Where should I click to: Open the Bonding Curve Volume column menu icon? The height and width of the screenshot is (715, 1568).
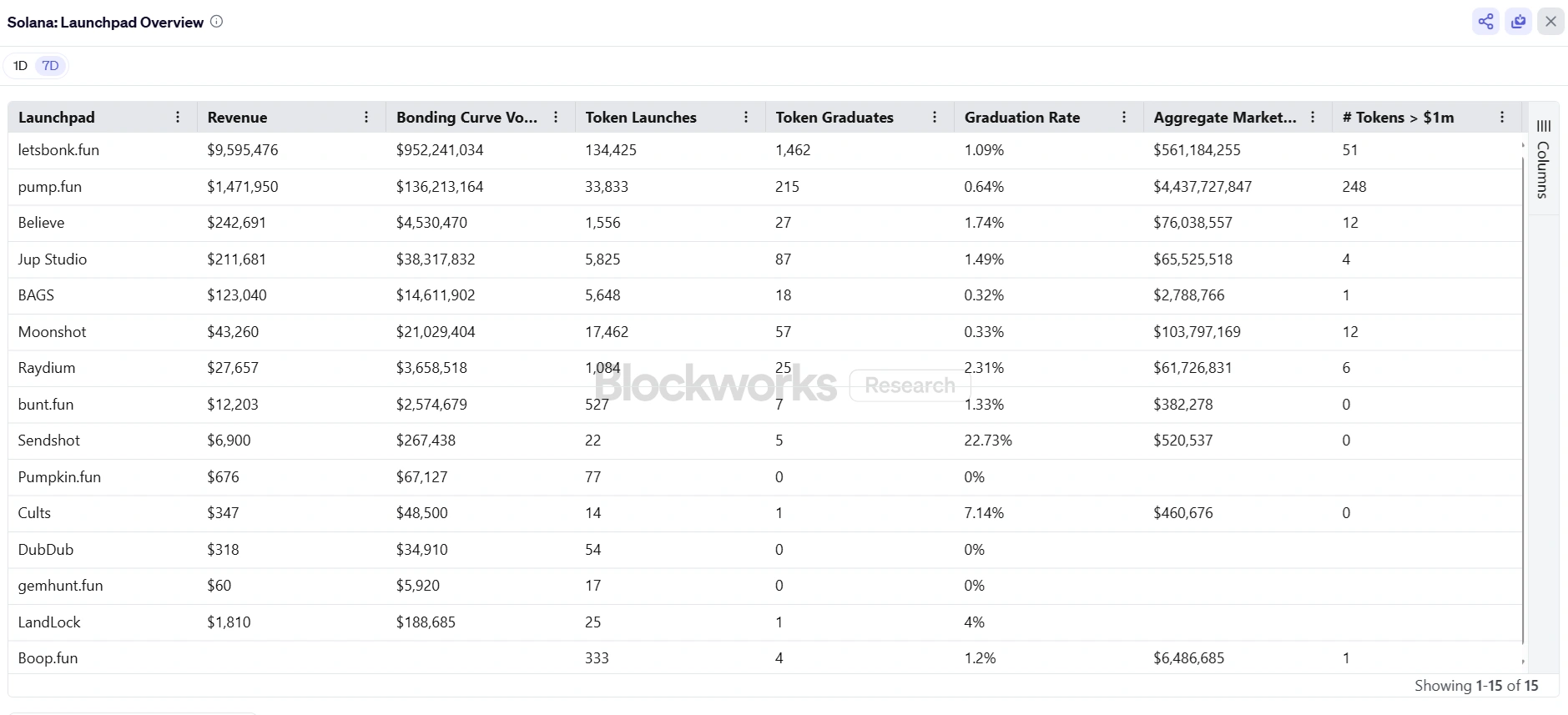click(x=556, y=117)
